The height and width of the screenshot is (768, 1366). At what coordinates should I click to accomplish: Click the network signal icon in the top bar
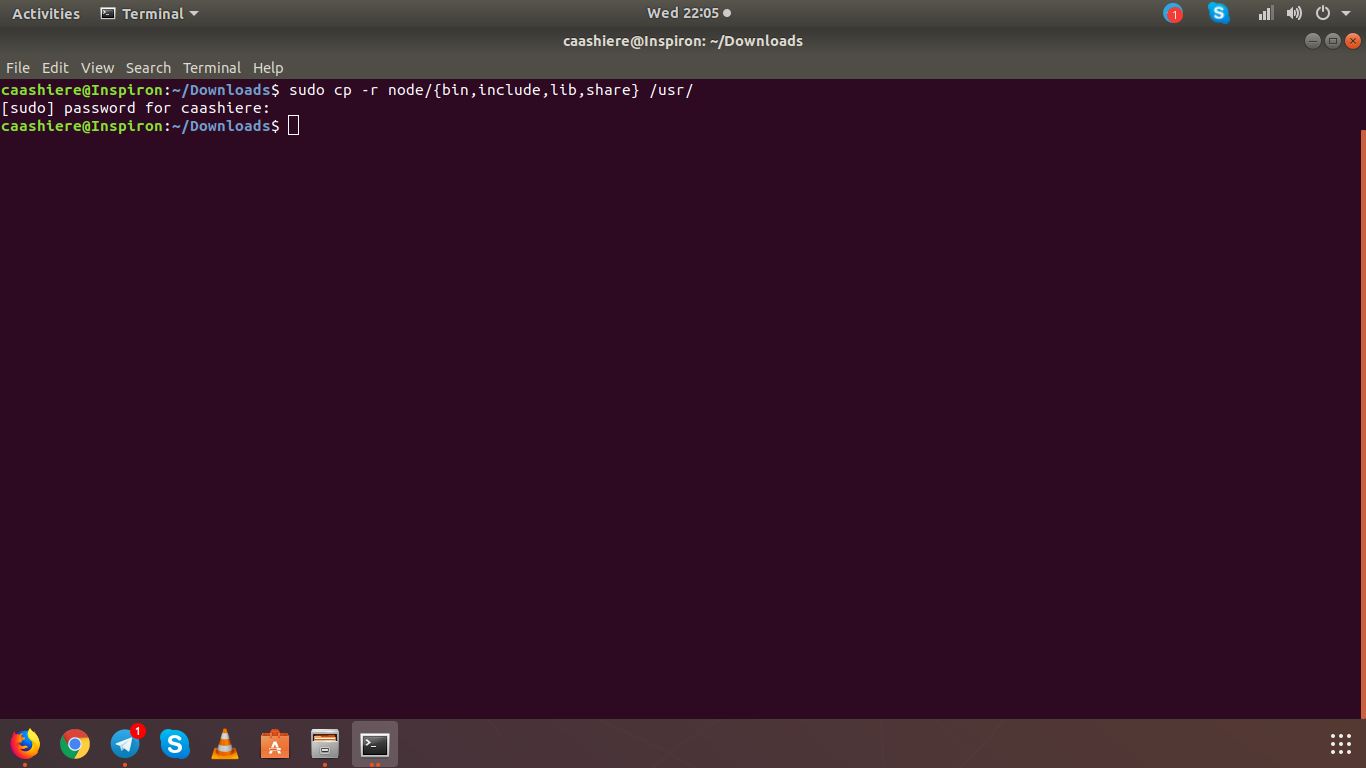click(x=1264, y=13)
